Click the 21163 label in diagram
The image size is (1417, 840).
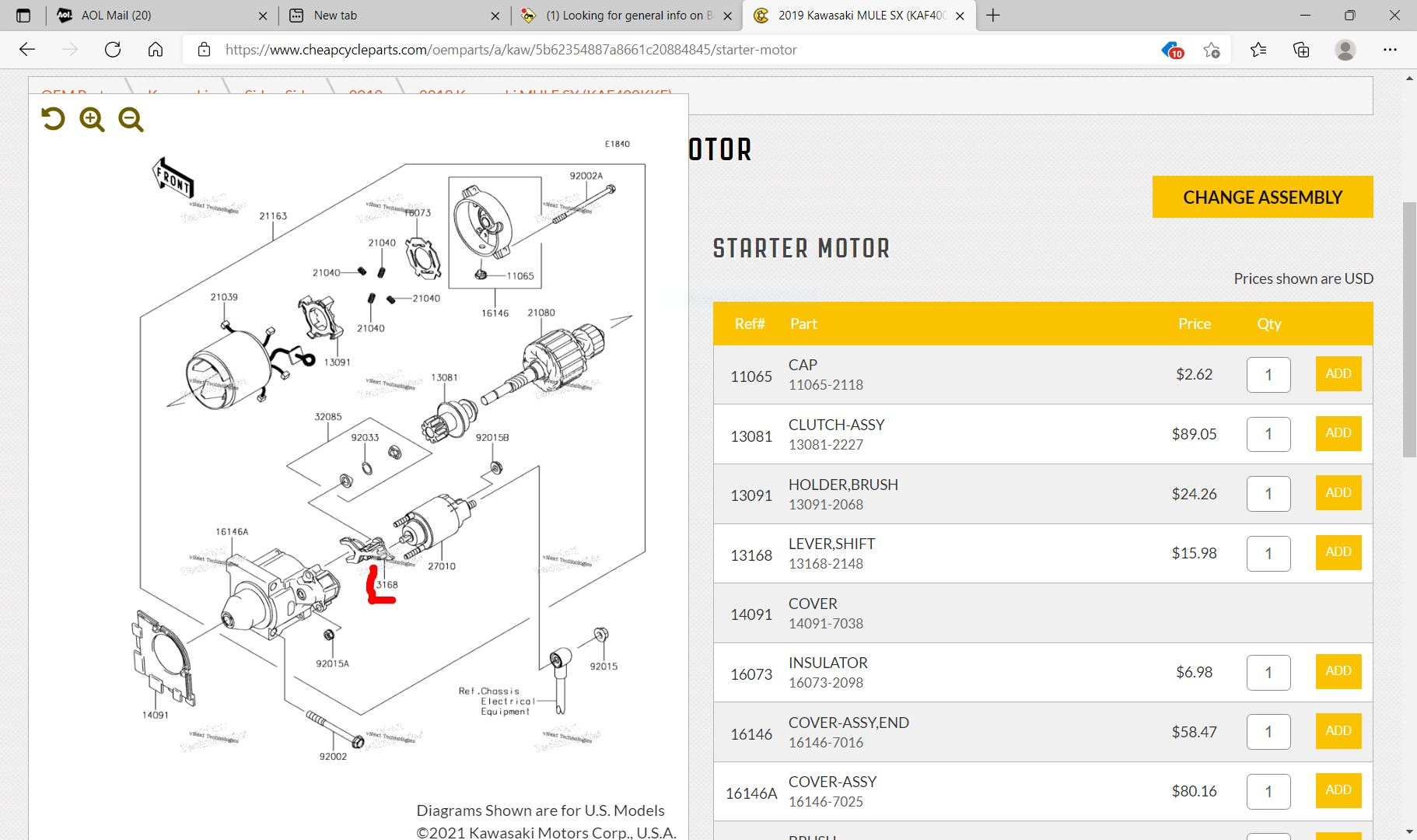[273, 216]
